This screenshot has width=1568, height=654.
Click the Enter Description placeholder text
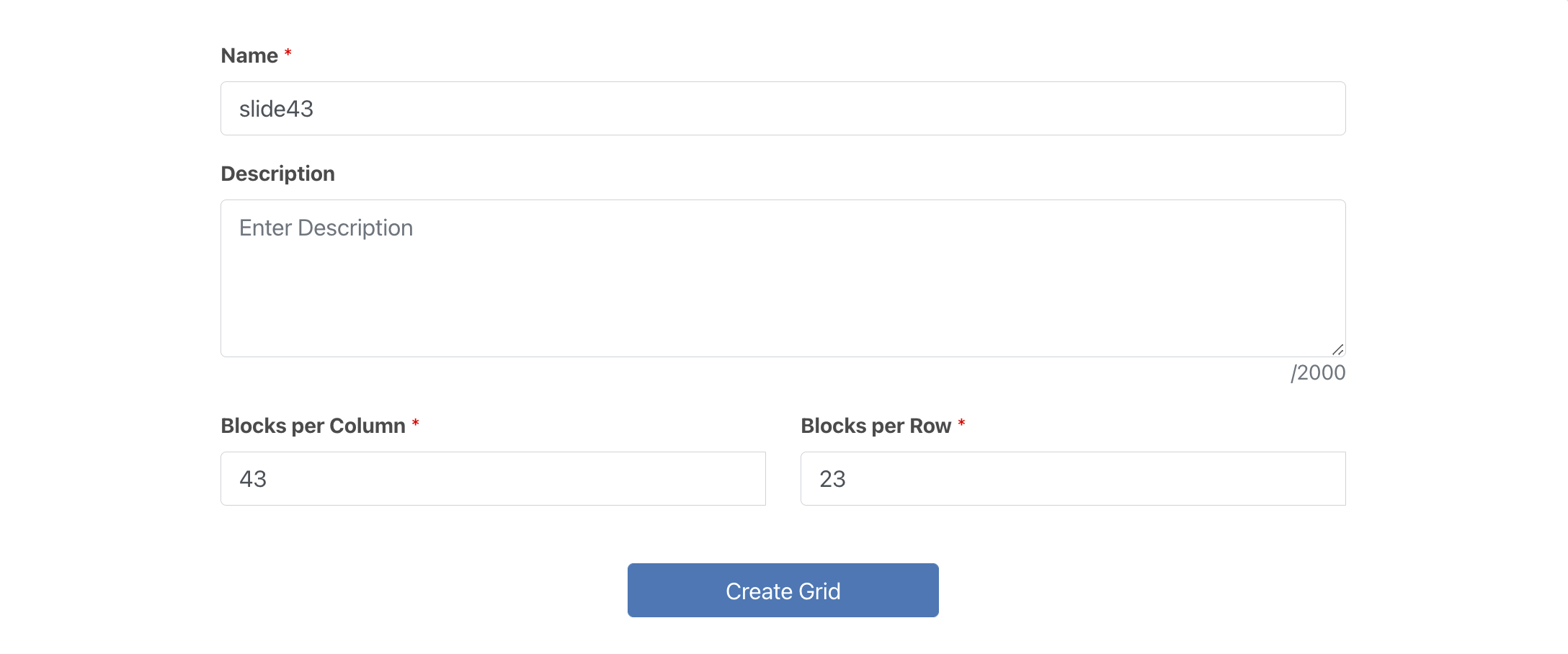pos(326,228)
